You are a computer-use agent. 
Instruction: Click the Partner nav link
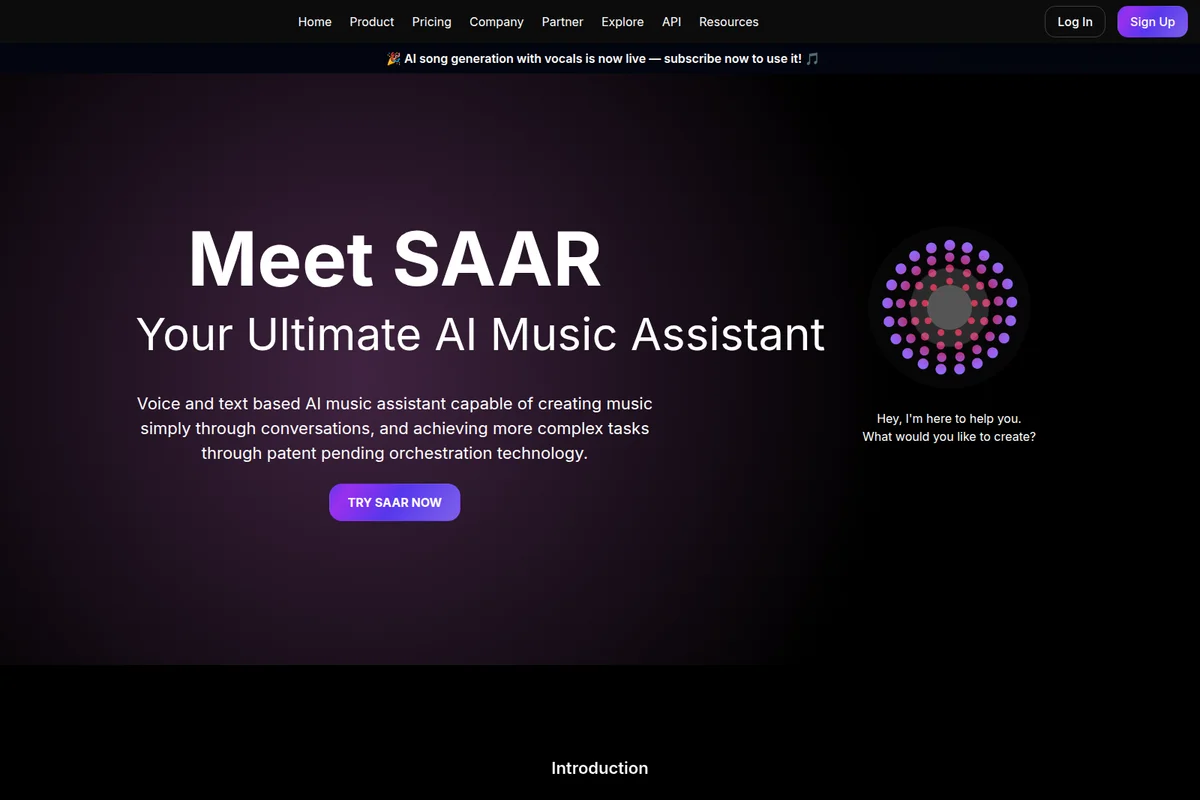click(562, 21)
